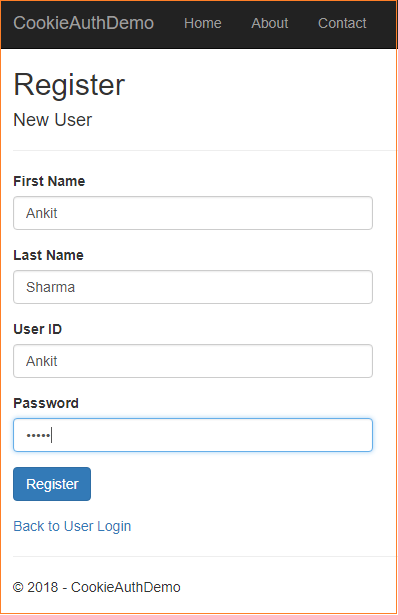Click inside the Password field
The image size is (398, 615).
(193, 435)
